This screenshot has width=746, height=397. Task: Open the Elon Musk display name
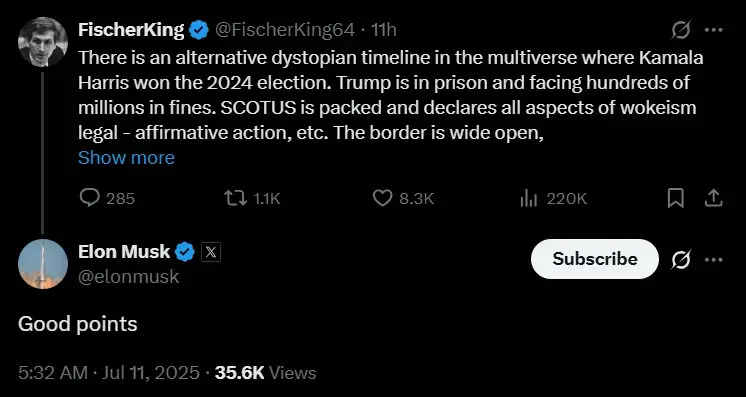pyautogui.click(x=124, y=251)
